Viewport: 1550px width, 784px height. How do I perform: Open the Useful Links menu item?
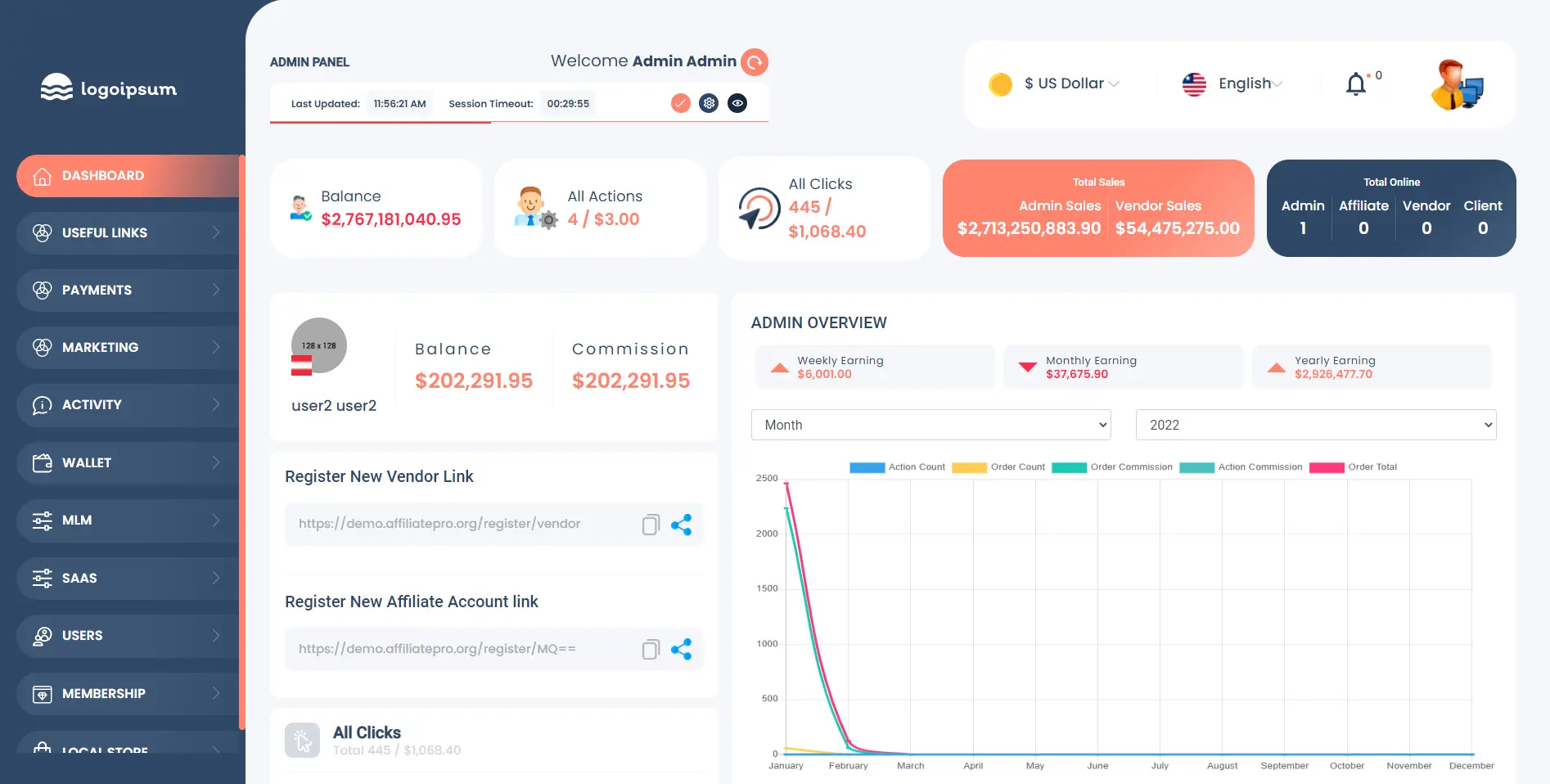pos(128,232)
